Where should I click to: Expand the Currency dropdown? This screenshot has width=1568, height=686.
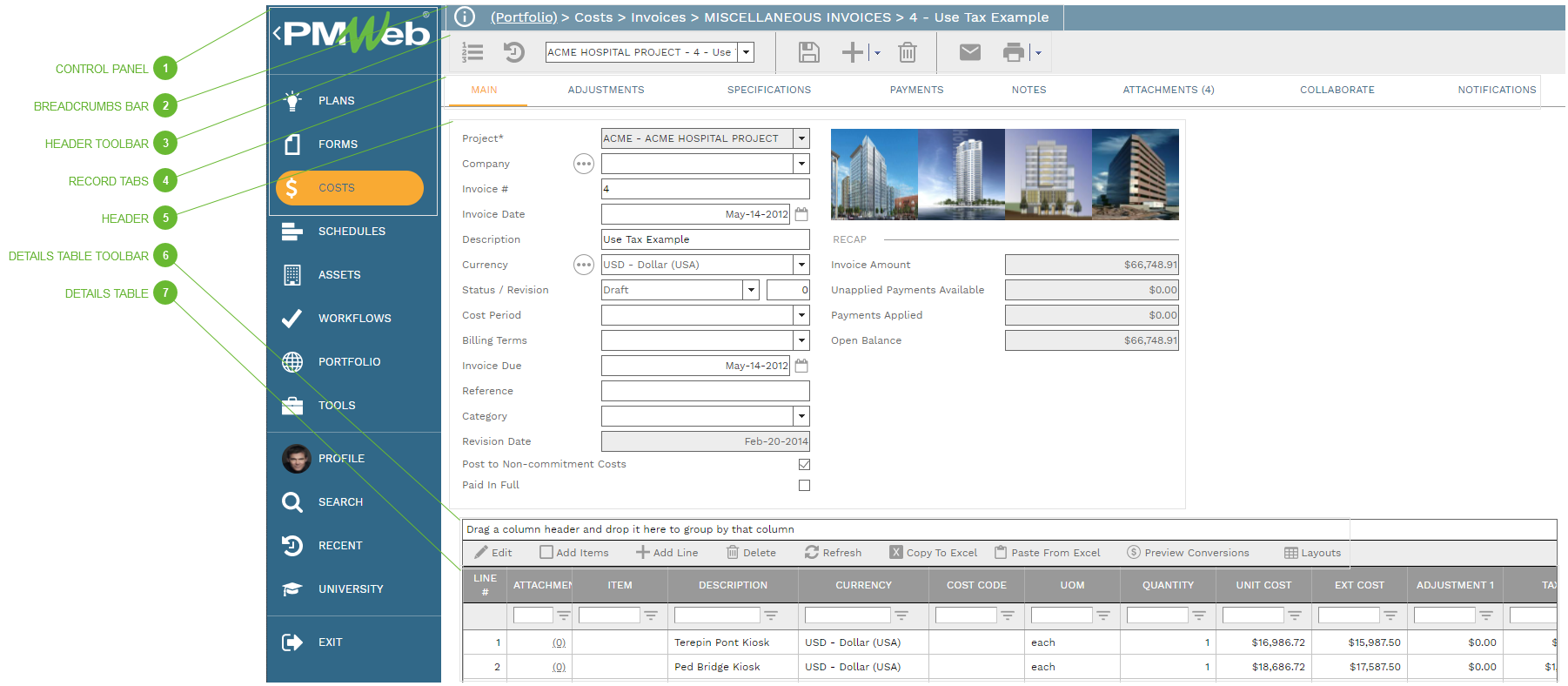point(801,265)
